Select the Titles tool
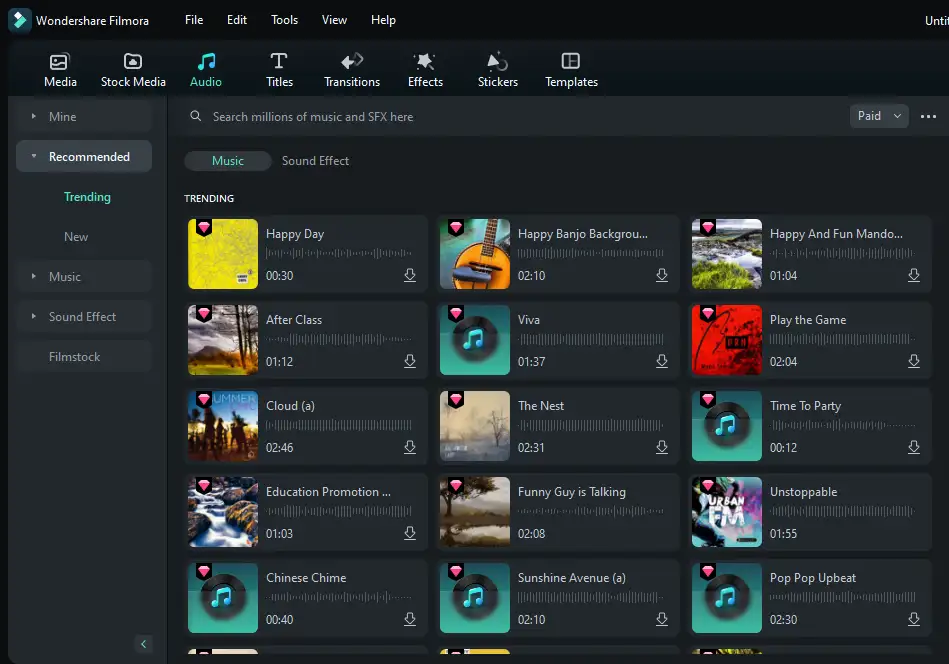This screenshot has width=949, height=664. tap(279, 70)
